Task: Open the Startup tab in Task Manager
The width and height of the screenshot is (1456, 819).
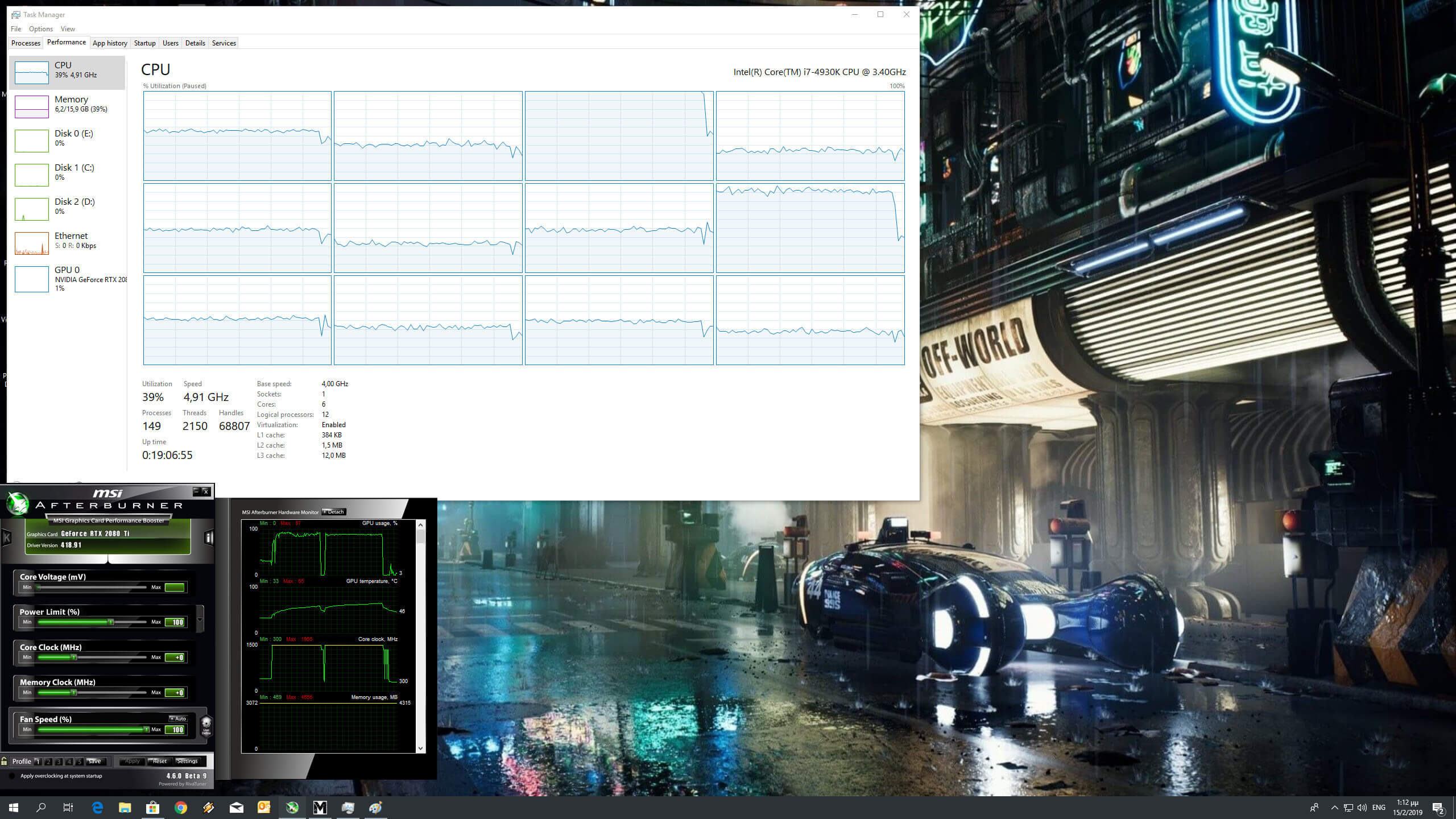Action: tap(145, 43)
